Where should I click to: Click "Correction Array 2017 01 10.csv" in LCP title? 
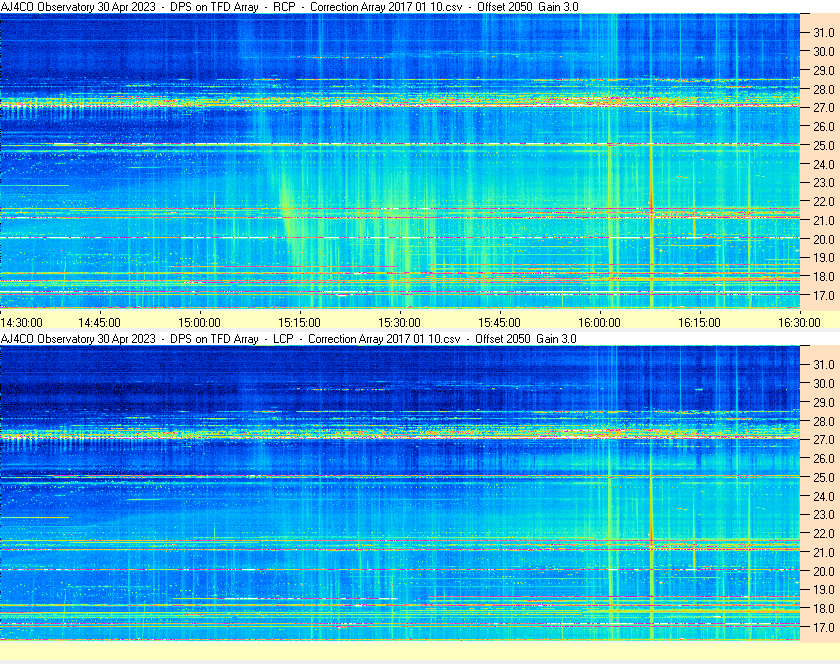tap(384, 339)
